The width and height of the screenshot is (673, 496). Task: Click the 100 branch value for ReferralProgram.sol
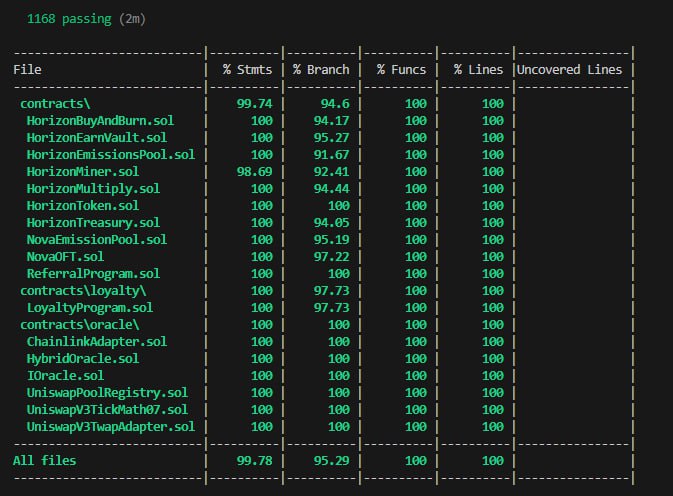click(339, 273)
